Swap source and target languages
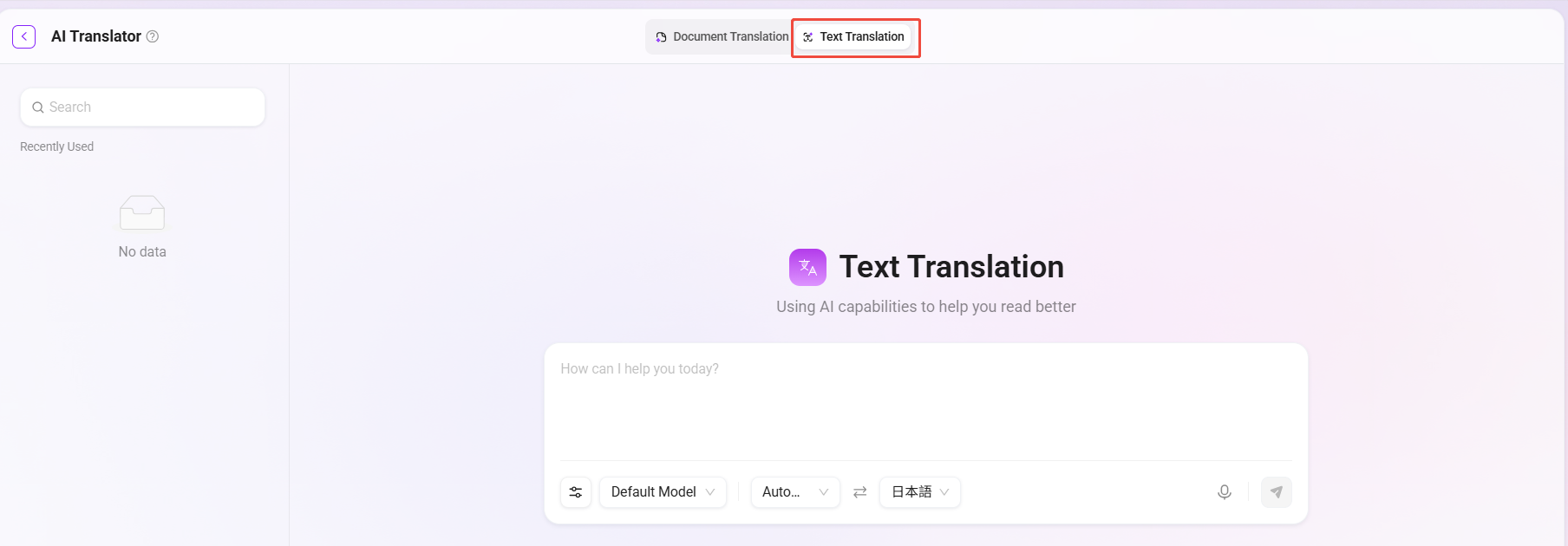Image resolution: width=1568 pixels, height=546 pixels. click(859, 492)
